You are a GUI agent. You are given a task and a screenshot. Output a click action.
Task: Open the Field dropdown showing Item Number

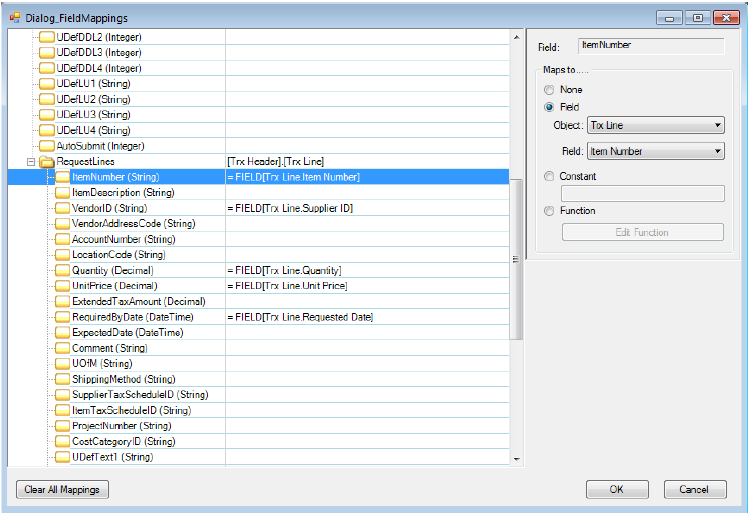point(655,152)
